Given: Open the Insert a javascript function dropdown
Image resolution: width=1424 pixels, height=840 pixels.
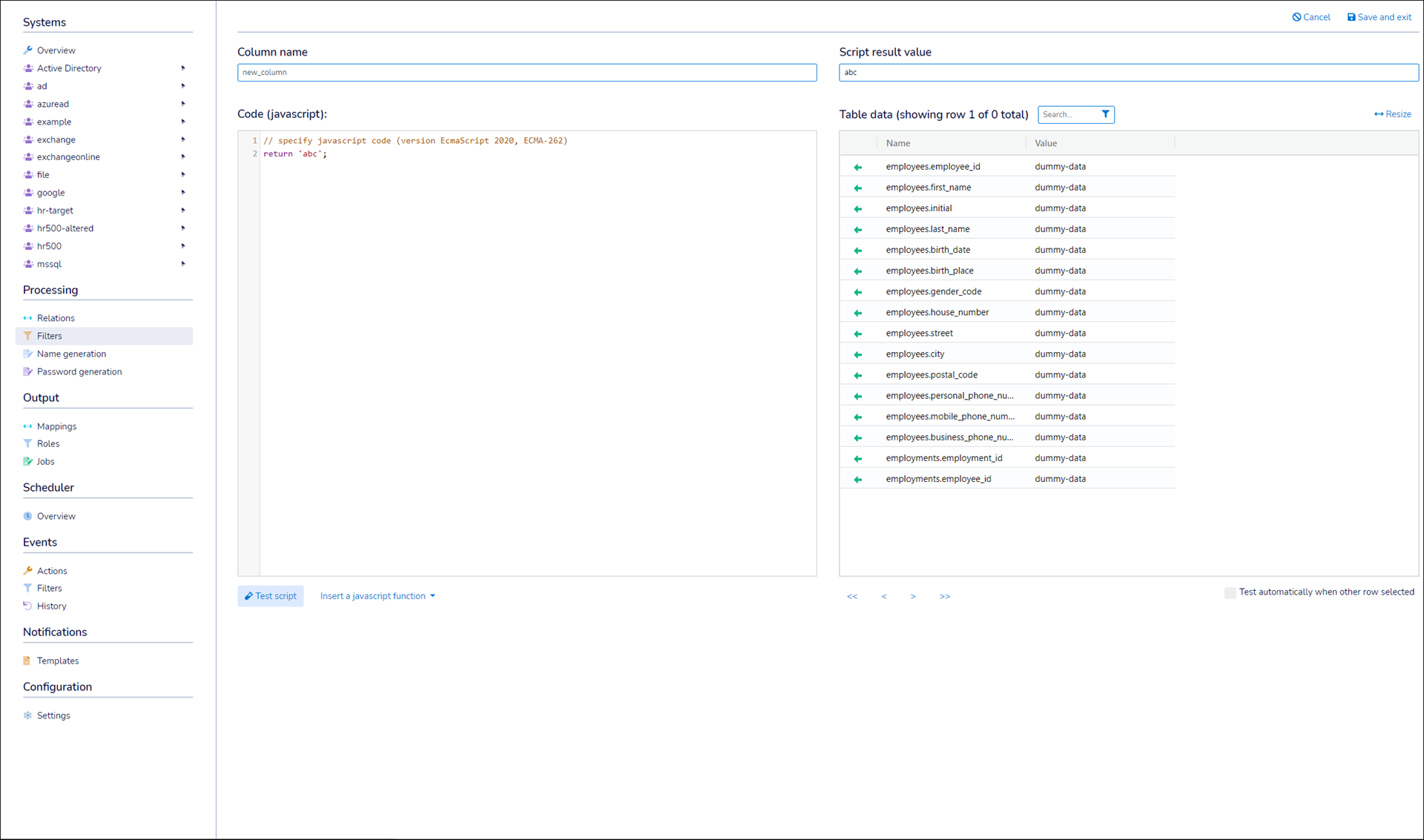Looking at the screenshot, I should [x=378, y=596].
